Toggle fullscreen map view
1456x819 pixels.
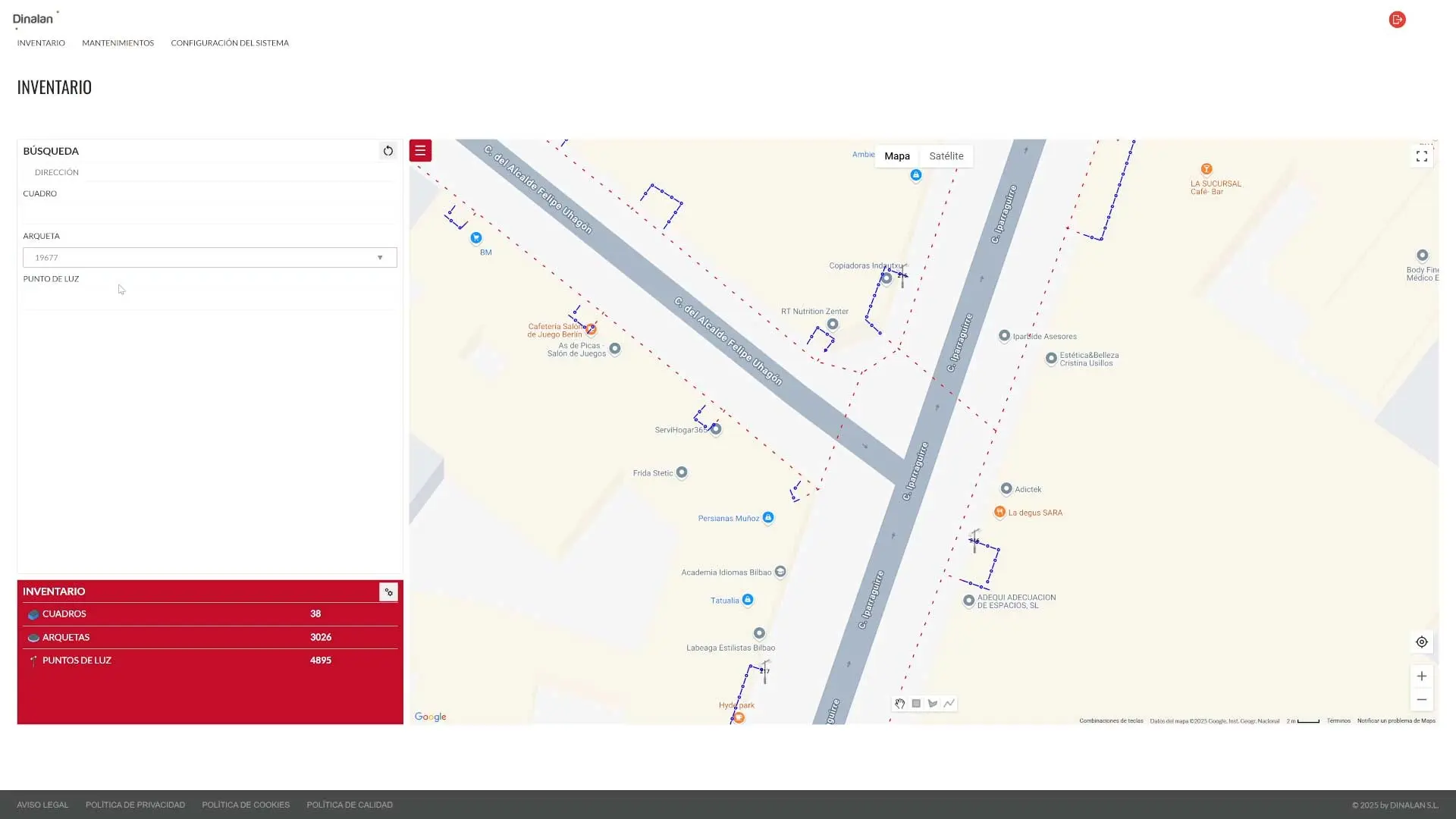1421,156
